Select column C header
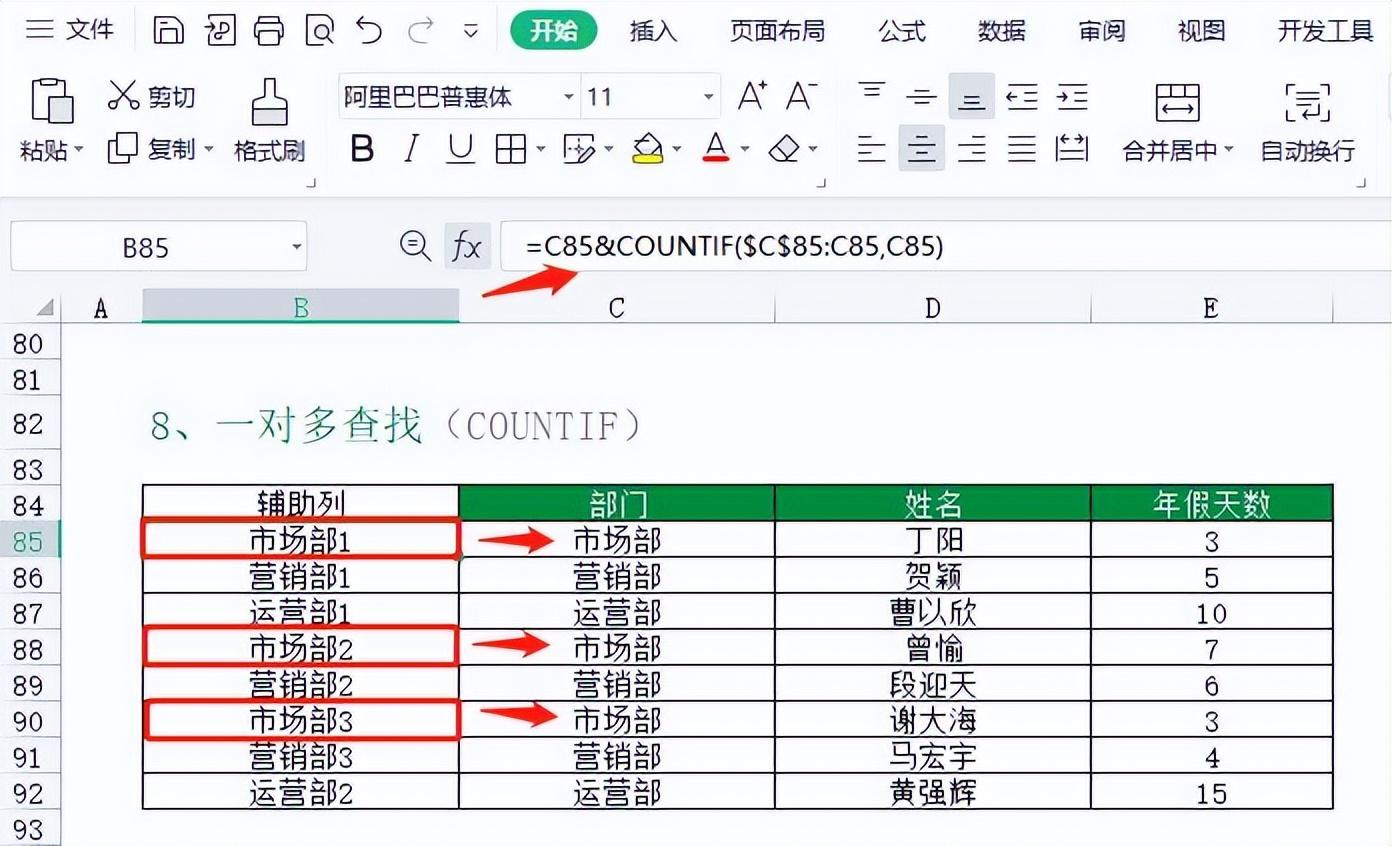The width and height of the screenshot is (1392, 846). click(617, 307)
